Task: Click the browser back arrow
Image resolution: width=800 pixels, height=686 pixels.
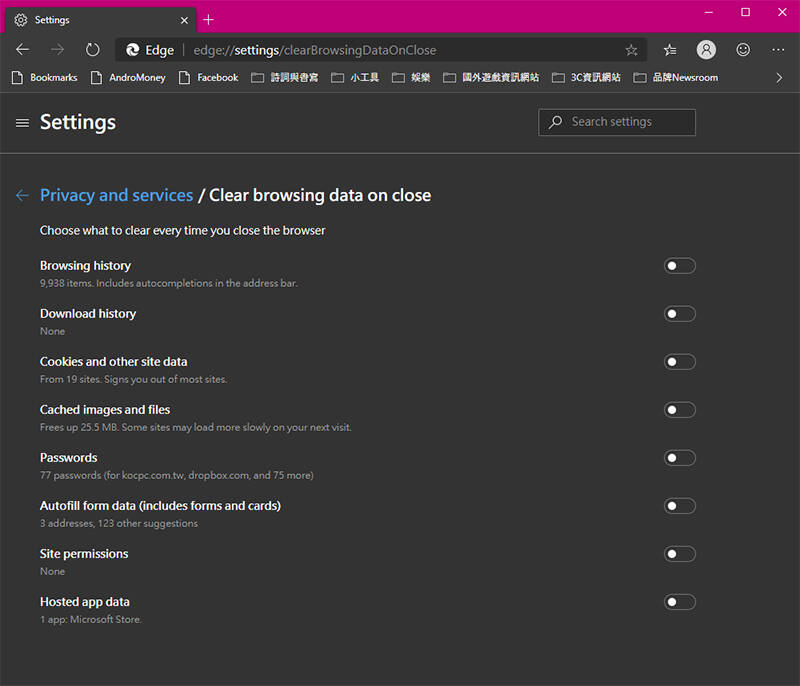Action: 22,49
